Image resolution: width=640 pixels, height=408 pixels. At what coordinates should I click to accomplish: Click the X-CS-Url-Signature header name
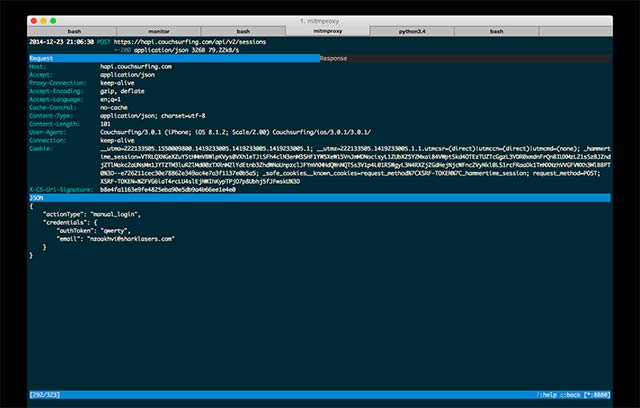[61, 189]
